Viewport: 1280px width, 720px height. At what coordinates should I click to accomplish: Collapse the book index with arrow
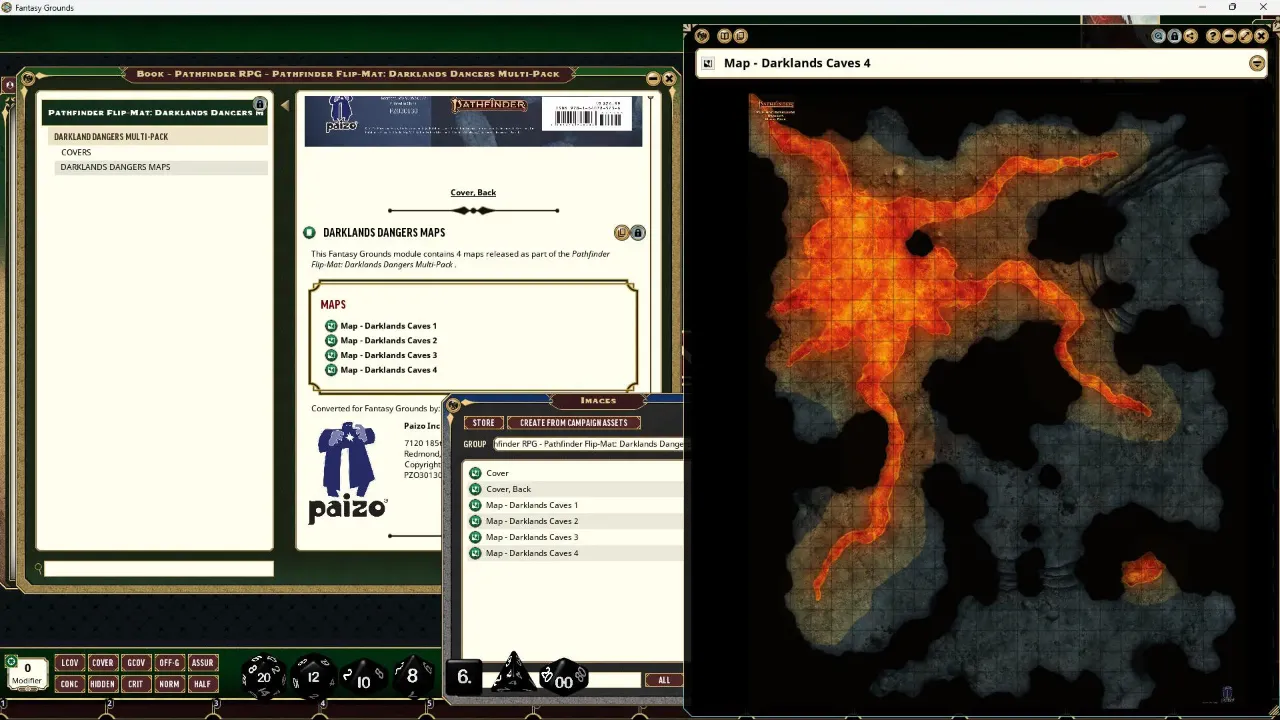point(284,105)
